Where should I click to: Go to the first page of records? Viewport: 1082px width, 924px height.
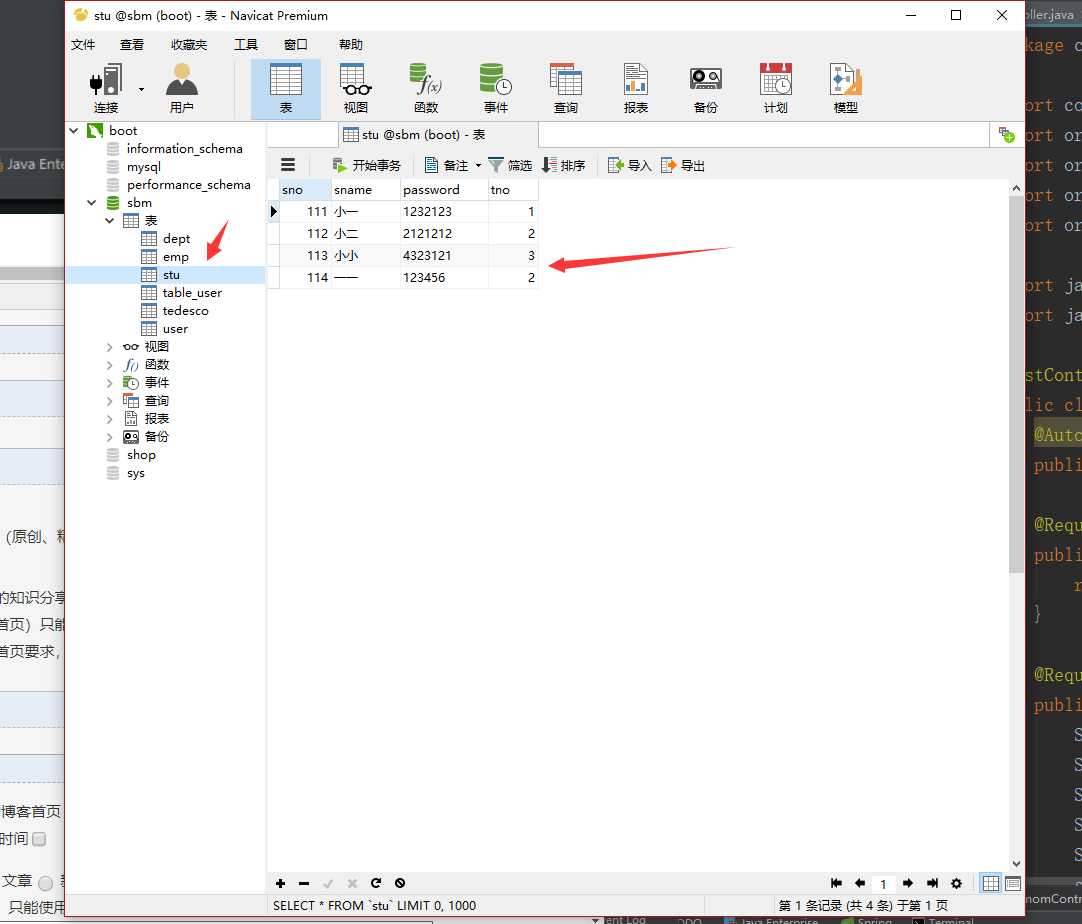836,883
